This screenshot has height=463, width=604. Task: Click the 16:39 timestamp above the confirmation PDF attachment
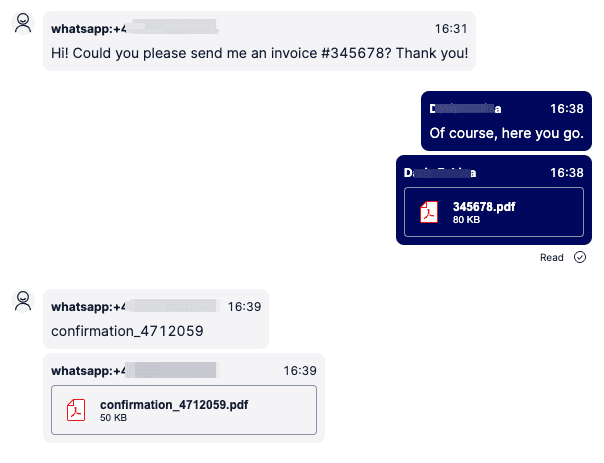(x=300, y=370)
